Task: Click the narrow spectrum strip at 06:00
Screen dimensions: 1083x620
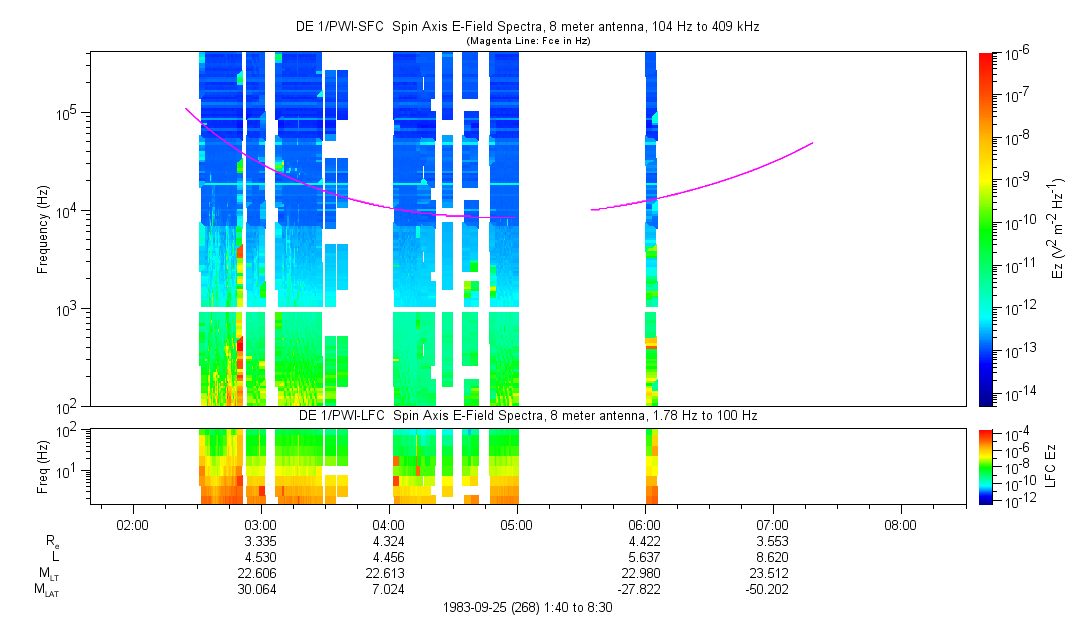Action: tap(651, 250)
